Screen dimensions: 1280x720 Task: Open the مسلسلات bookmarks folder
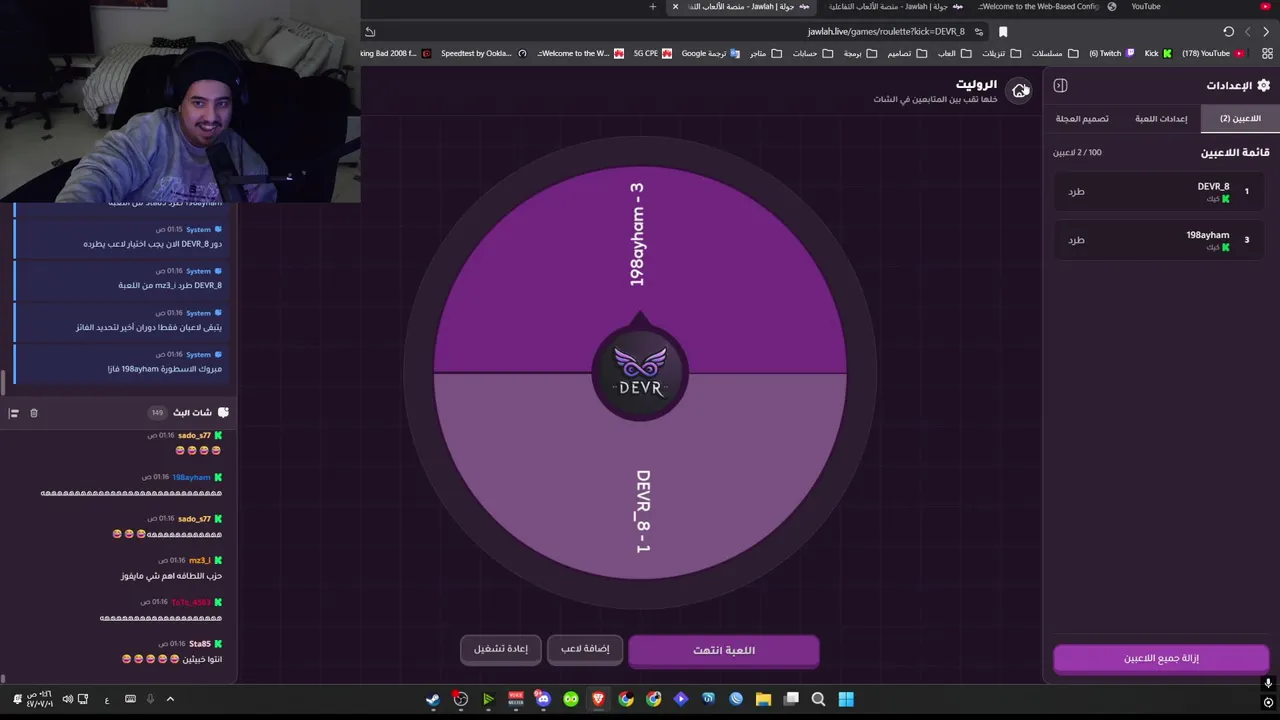pos(1055,54)
